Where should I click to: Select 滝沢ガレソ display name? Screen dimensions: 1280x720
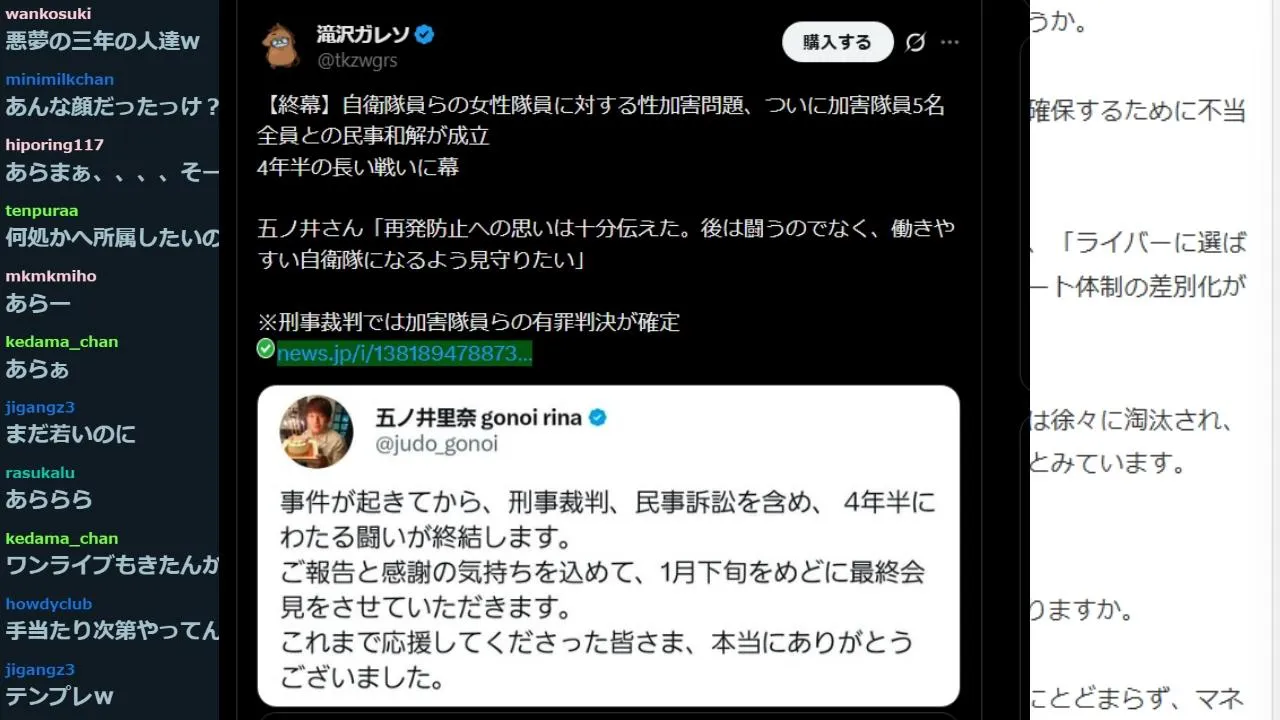coord(363,34)
